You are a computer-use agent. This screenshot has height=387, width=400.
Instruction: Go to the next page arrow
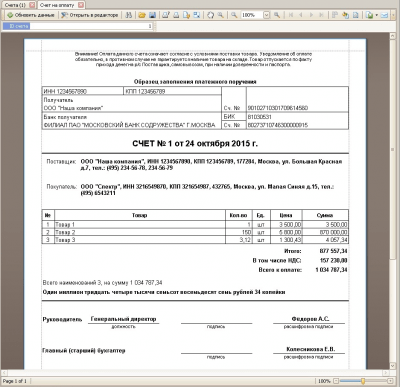click(x=311, y=15)
